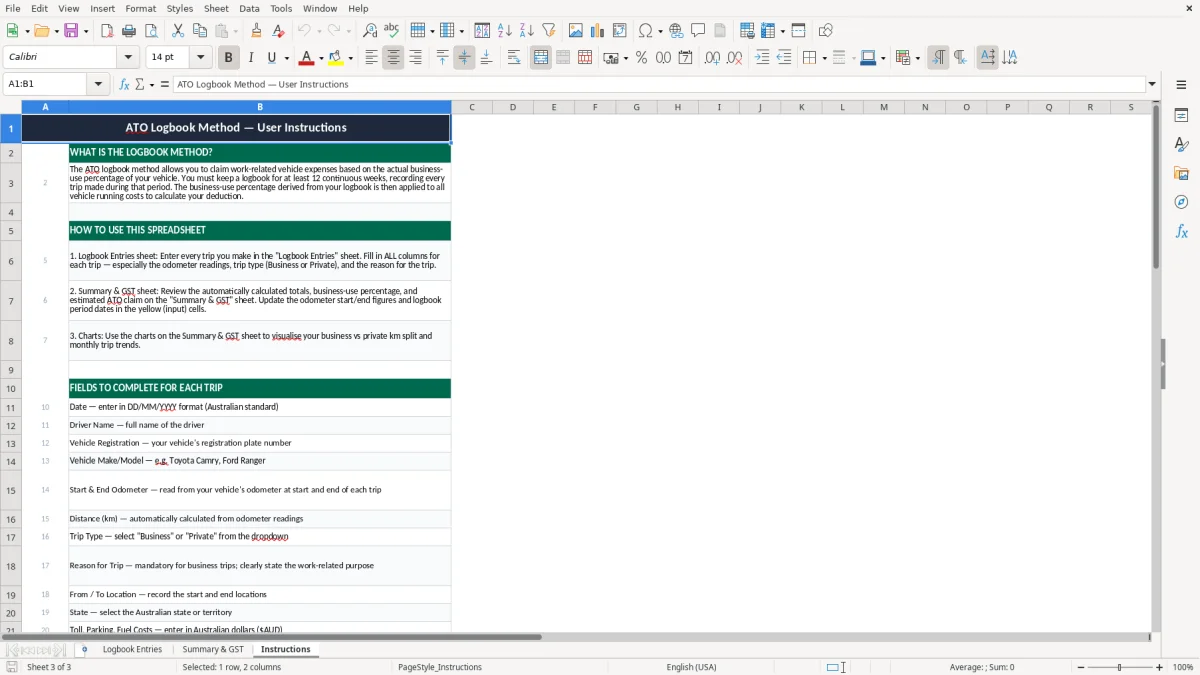Toggle Center Vertically alignment
The image size is (1200, 675).
(464, 58)
